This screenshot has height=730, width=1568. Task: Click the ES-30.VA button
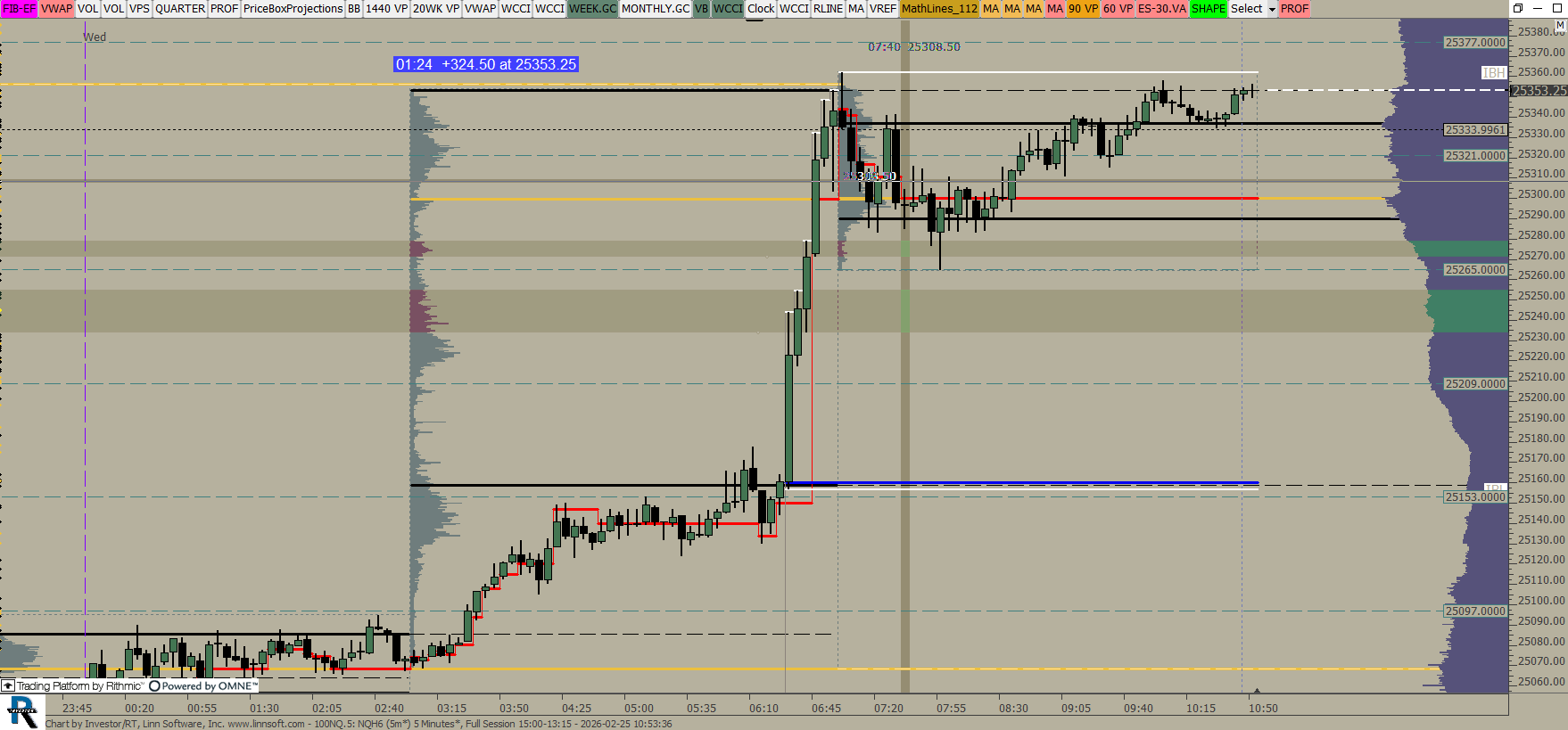[x=1161, y=9]
